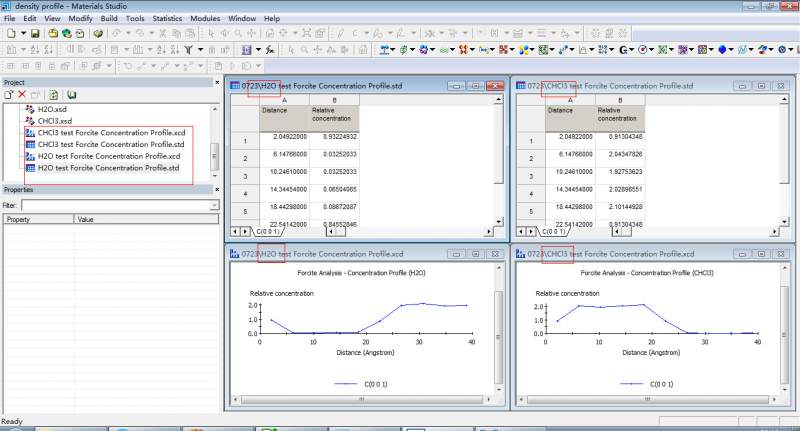Click the solid blue sphere module icon

point(722,49)
